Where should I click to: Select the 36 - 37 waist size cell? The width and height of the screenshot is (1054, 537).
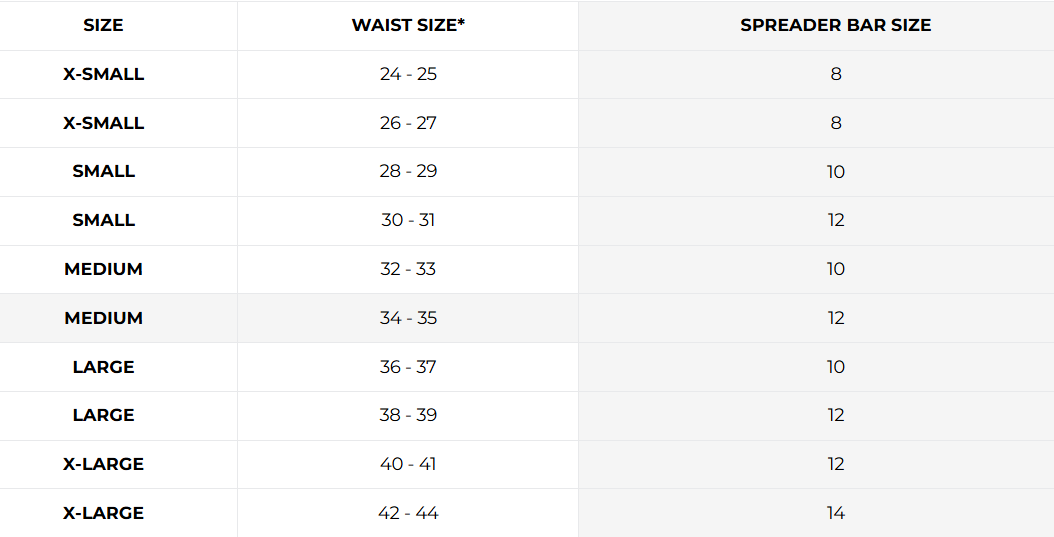click(x=408, y=367)
